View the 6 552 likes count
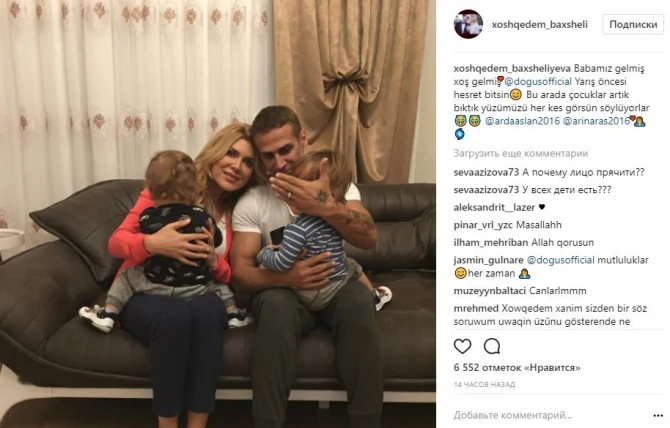This screenshot has height=428, width=670. 517,367
